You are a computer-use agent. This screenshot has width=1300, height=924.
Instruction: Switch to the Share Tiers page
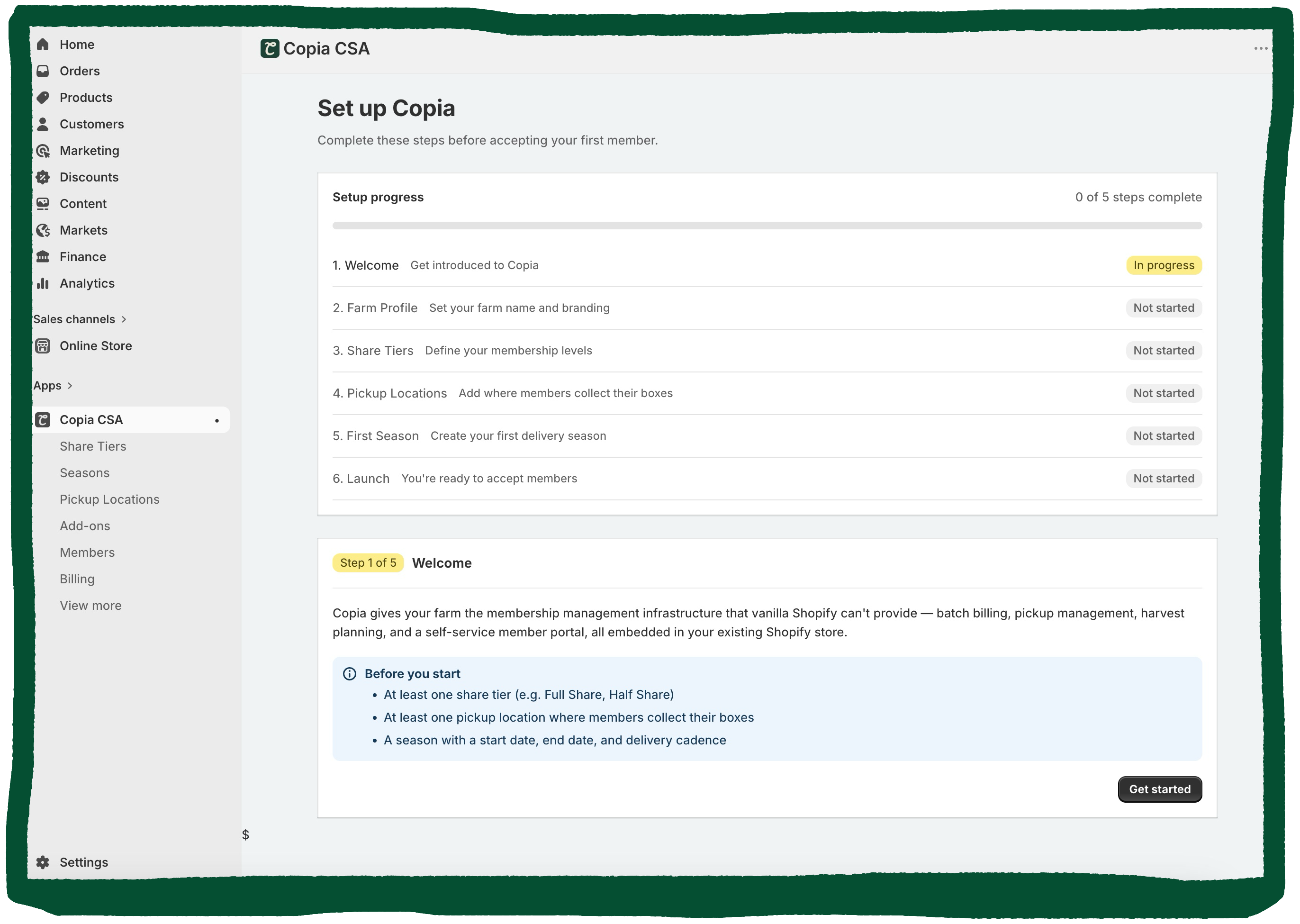tap(93, 446)
